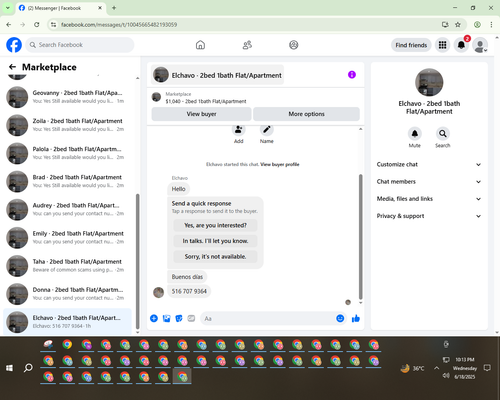The height and width of the screenshot is (400, 500).
Task: Click the Buenos dias message
Action: click(187, 277)
